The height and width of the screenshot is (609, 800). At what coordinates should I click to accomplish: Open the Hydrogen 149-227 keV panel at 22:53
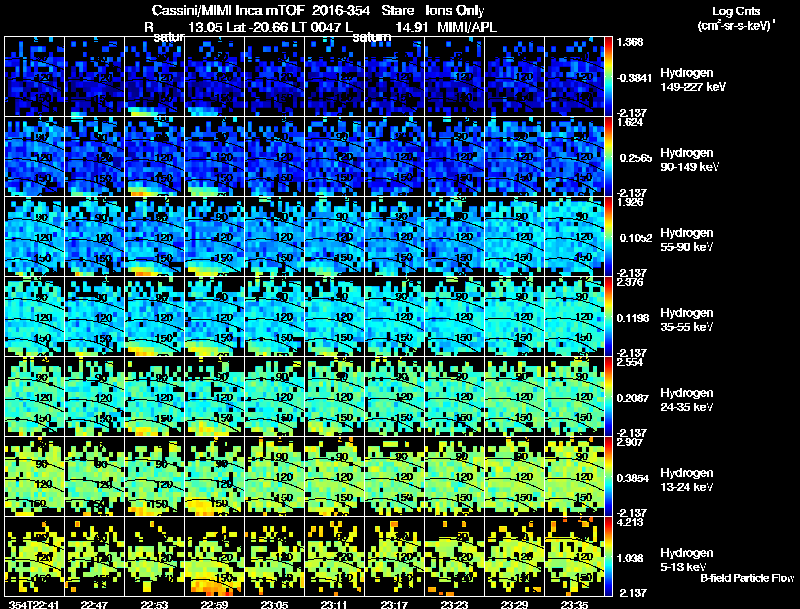[x=155, y=77]
